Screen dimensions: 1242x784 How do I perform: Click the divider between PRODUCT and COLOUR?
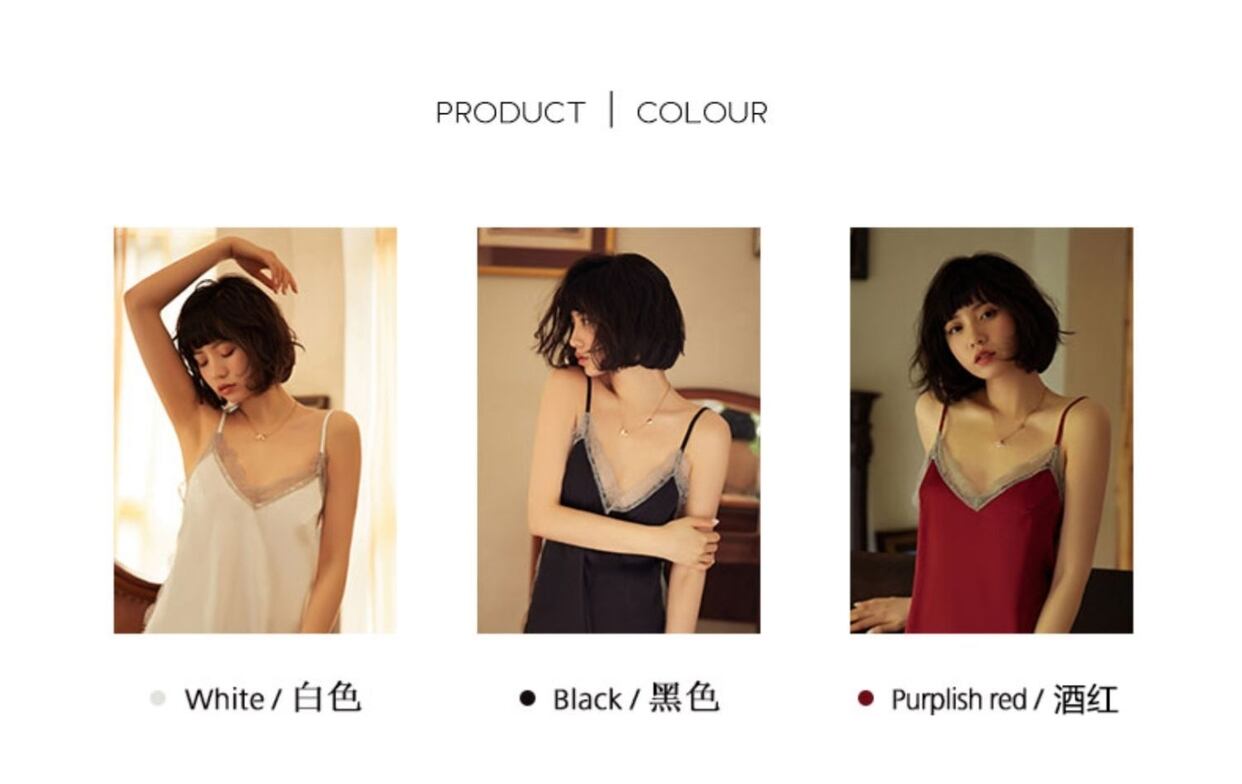[x=611, y=110]
